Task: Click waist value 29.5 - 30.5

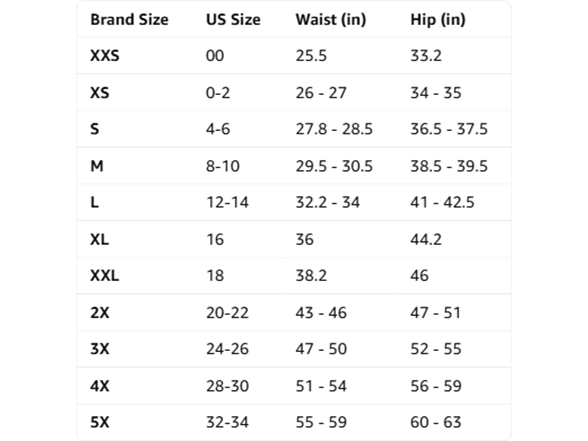Action: [x=334, y=166]
